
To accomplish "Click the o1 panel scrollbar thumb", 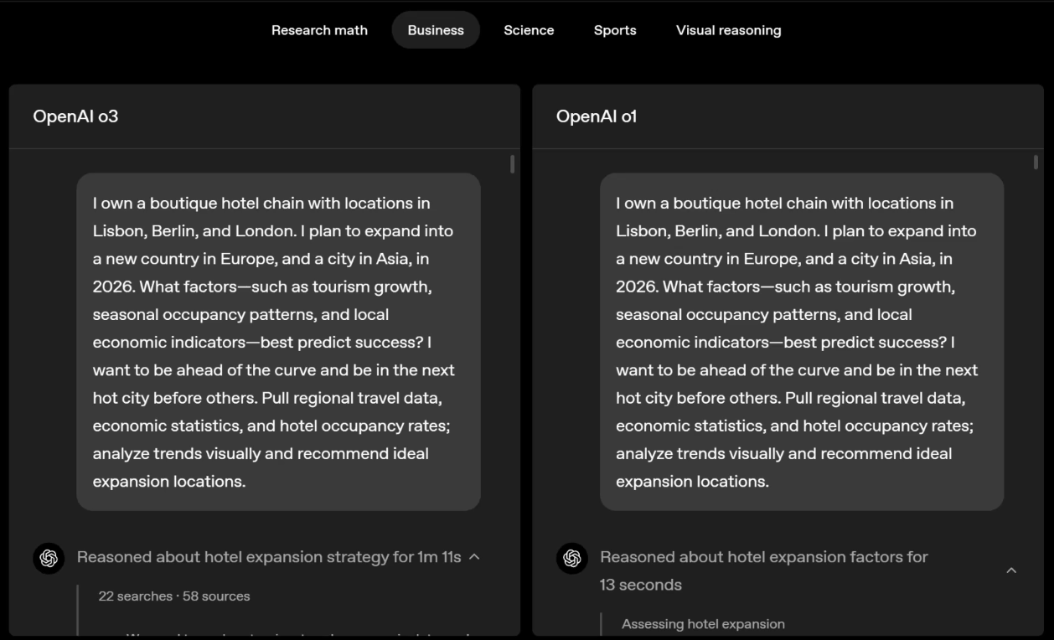I will point(1036,162).
